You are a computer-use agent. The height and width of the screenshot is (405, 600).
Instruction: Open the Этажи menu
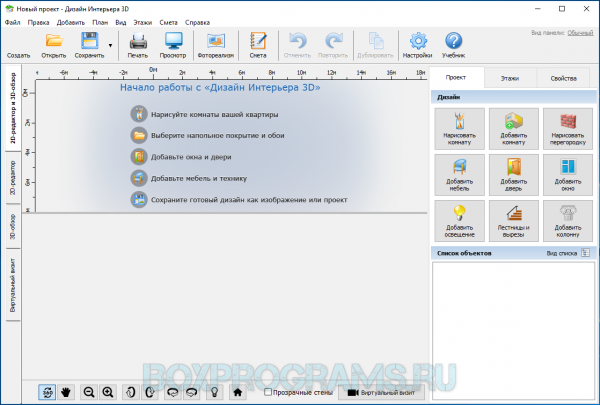pyautogui.click(x=142, y=22)
